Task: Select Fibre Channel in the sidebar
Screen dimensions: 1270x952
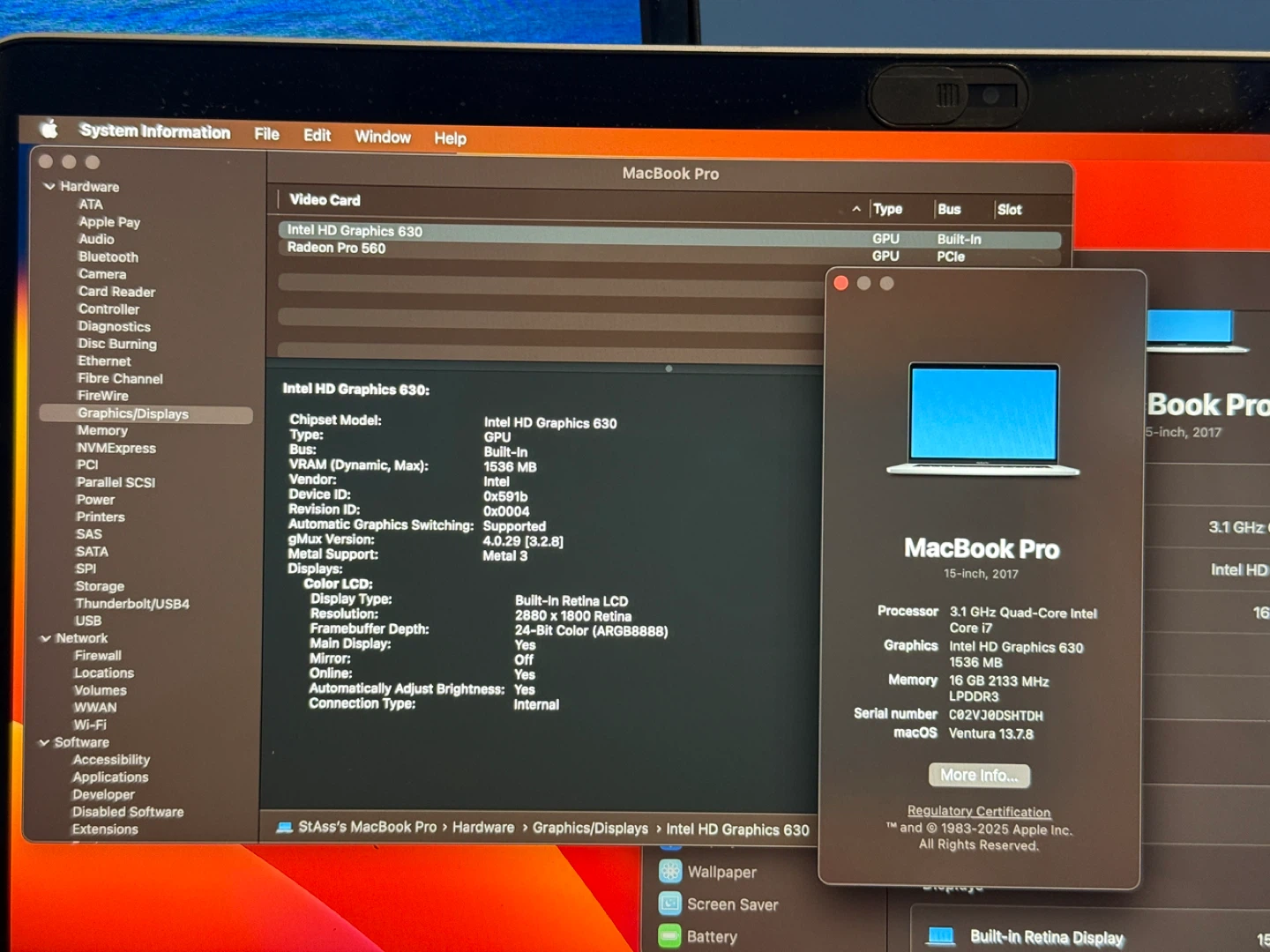Action: (120, 378)
